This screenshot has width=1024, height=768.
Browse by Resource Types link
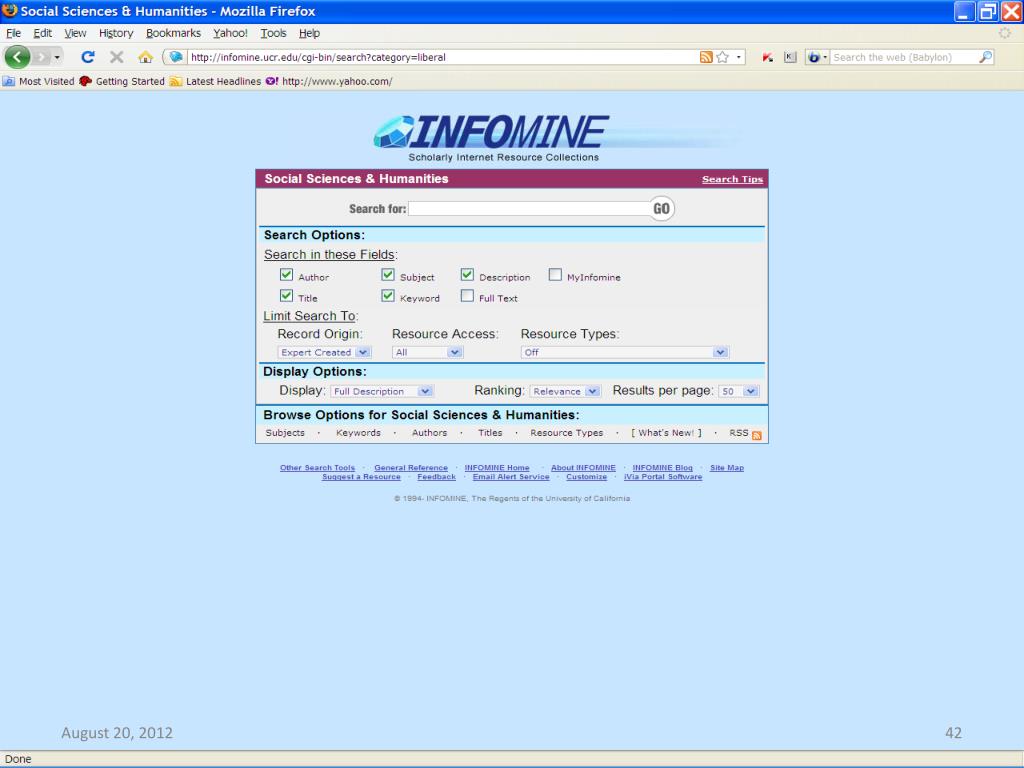[566, 433]
